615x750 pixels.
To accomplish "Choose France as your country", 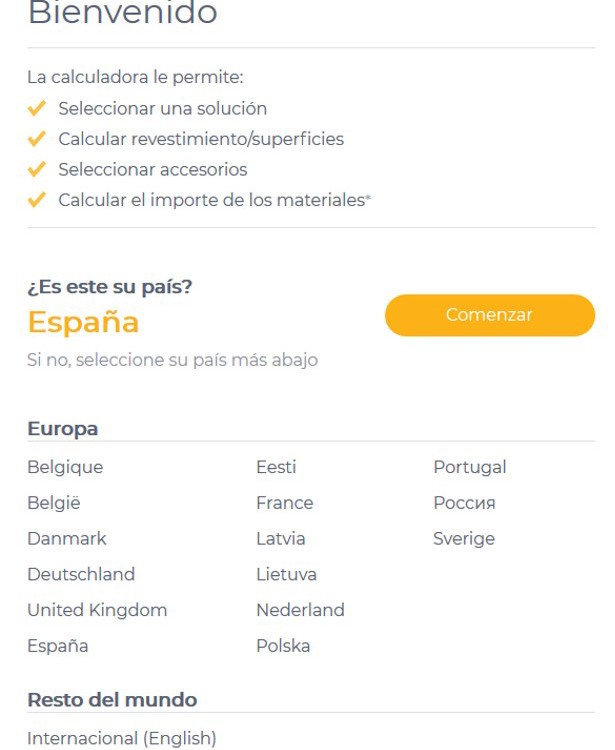I will (285, 503).
